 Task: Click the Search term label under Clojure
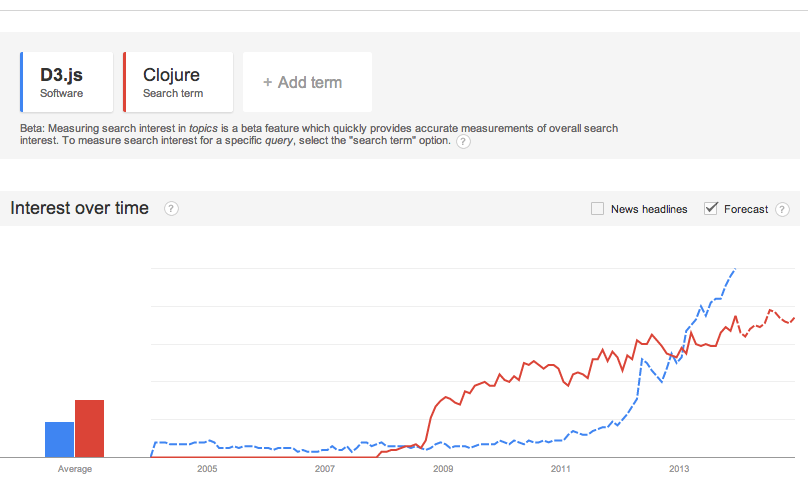(x=173, y=94)
